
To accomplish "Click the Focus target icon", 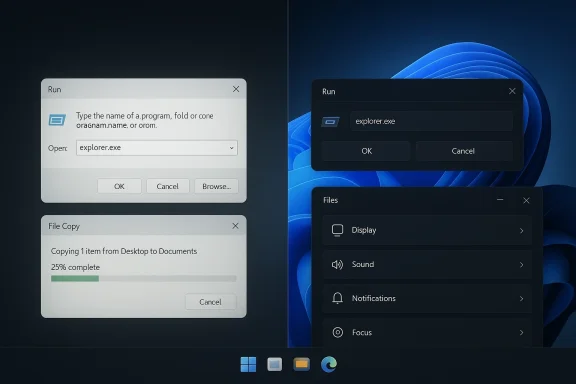I will pos(338,332).
